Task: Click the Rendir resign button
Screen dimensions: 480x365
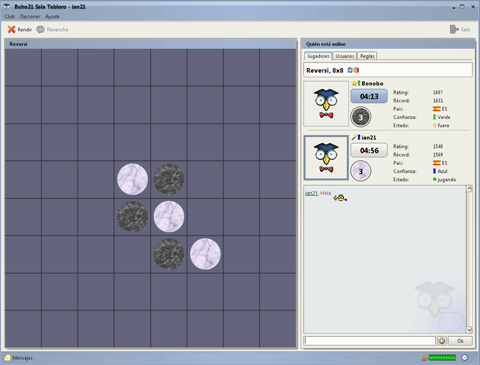Action: 20,30
